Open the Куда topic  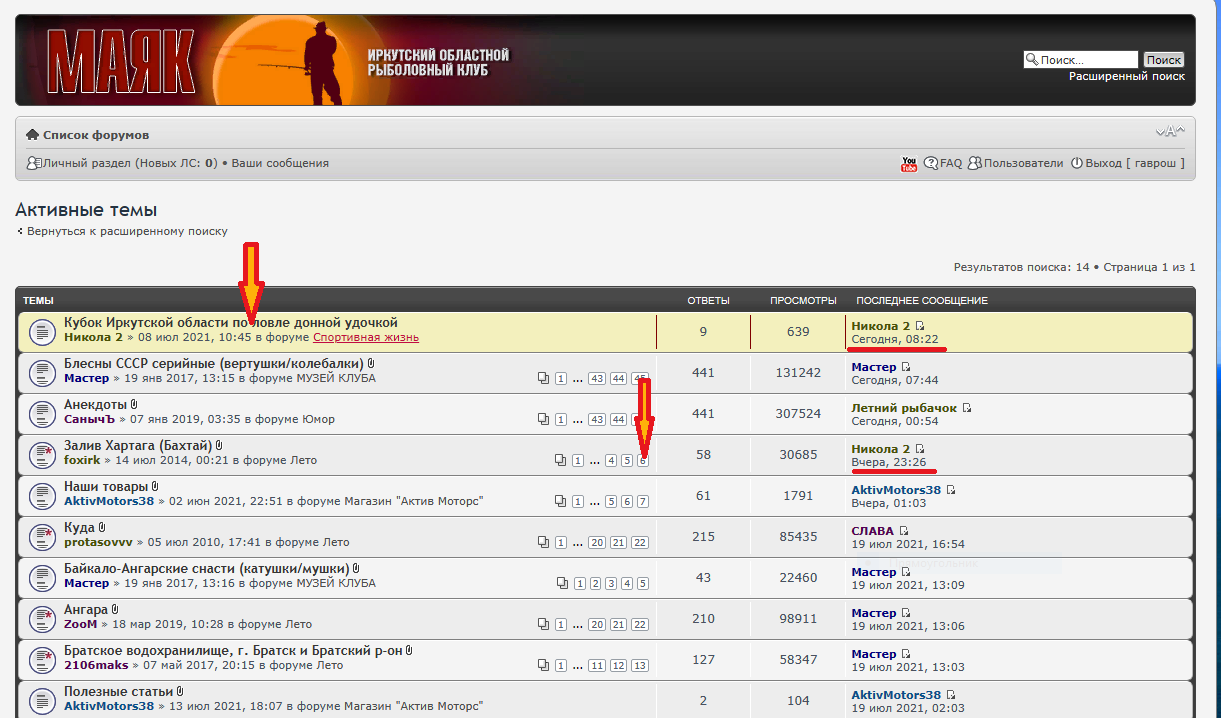pyautogui.click(x=80, y=527)
